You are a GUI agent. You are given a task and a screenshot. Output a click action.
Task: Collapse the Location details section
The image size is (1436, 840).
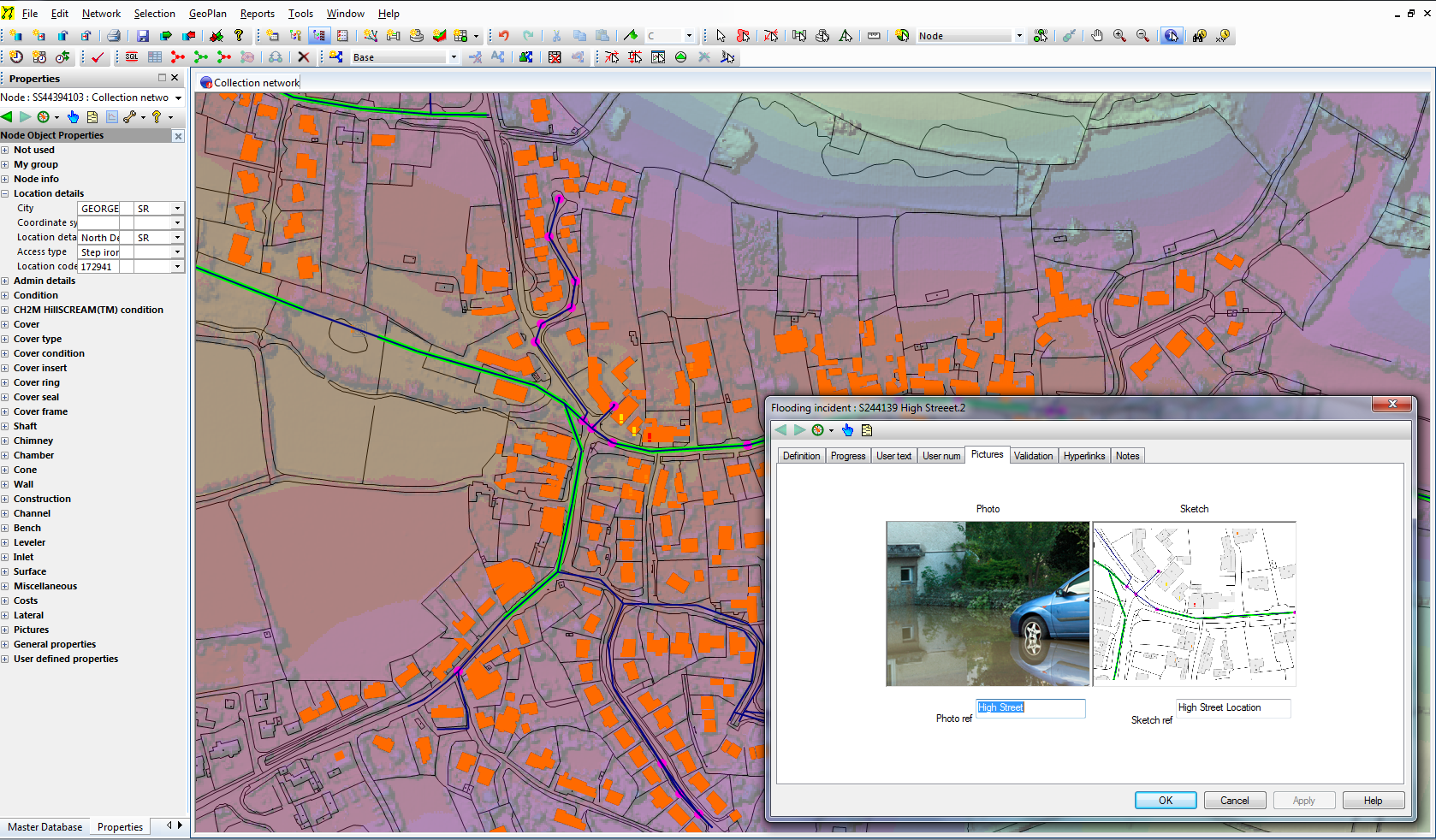point(5,193)
